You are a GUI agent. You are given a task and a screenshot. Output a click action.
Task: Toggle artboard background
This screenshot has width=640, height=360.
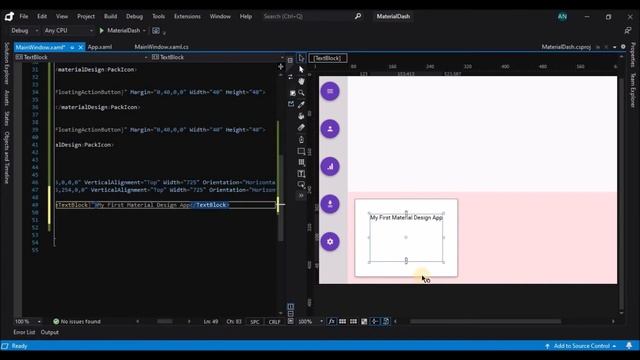pos(364,322)
